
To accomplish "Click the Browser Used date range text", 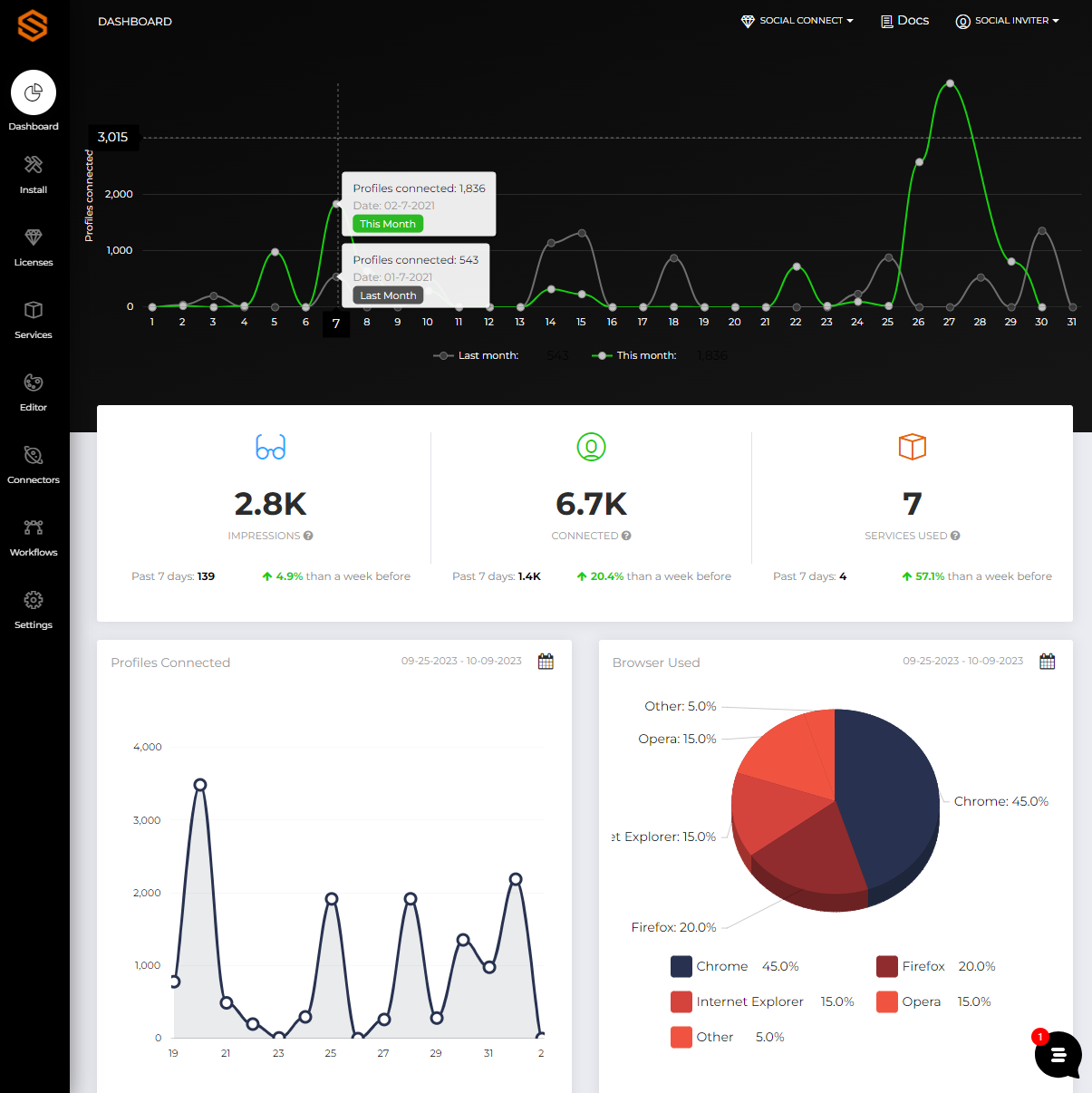I will click(x=962, y=661).
